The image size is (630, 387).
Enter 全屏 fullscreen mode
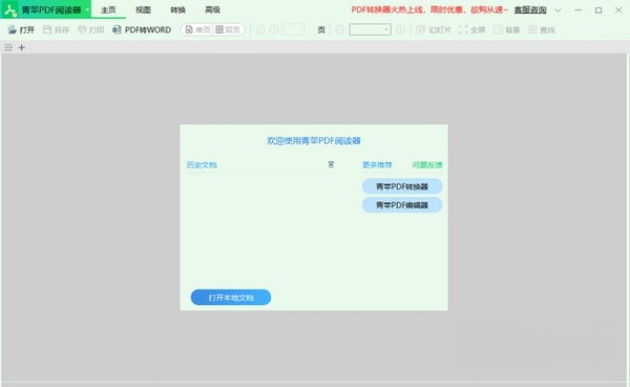pos(472,30)
